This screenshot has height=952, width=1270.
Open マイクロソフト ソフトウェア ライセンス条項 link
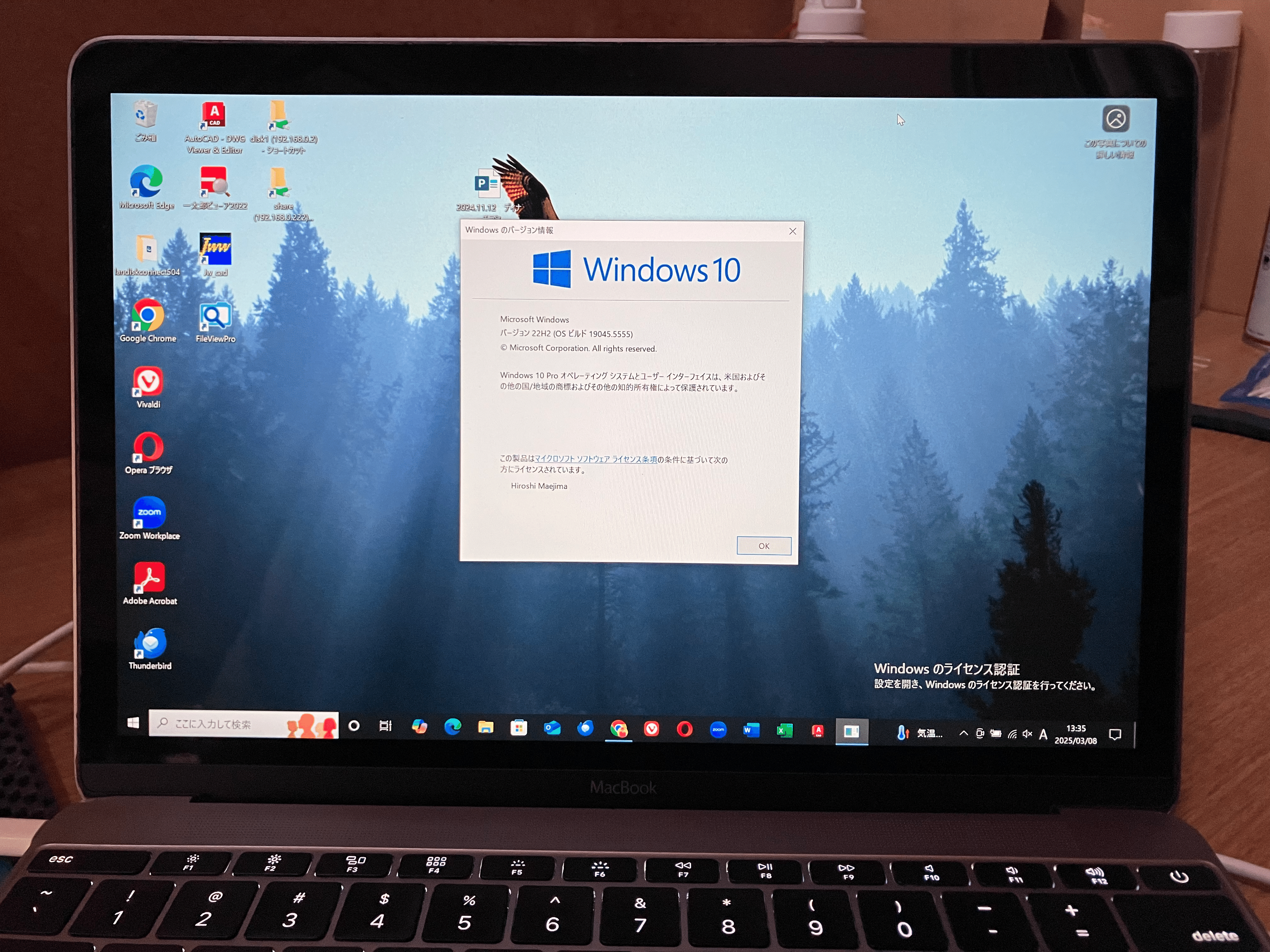[595, 460]
